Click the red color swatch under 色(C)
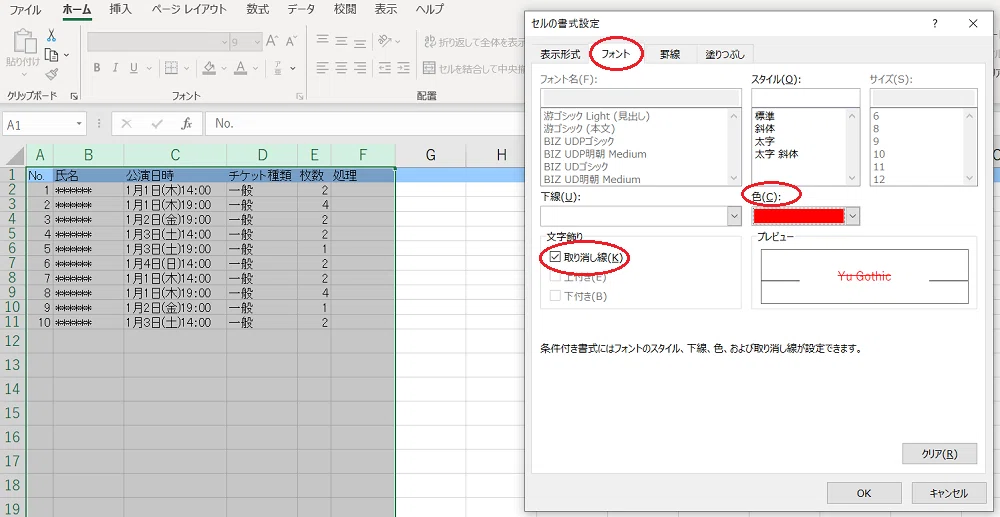 (798, 216)
